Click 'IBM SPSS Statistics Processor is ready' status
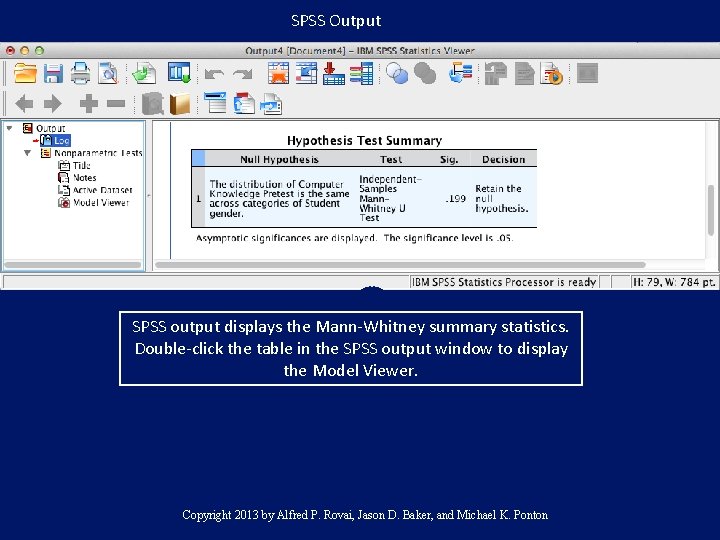Screen dimensions: 720x540 pyautogui.click(x=504, y=282)
